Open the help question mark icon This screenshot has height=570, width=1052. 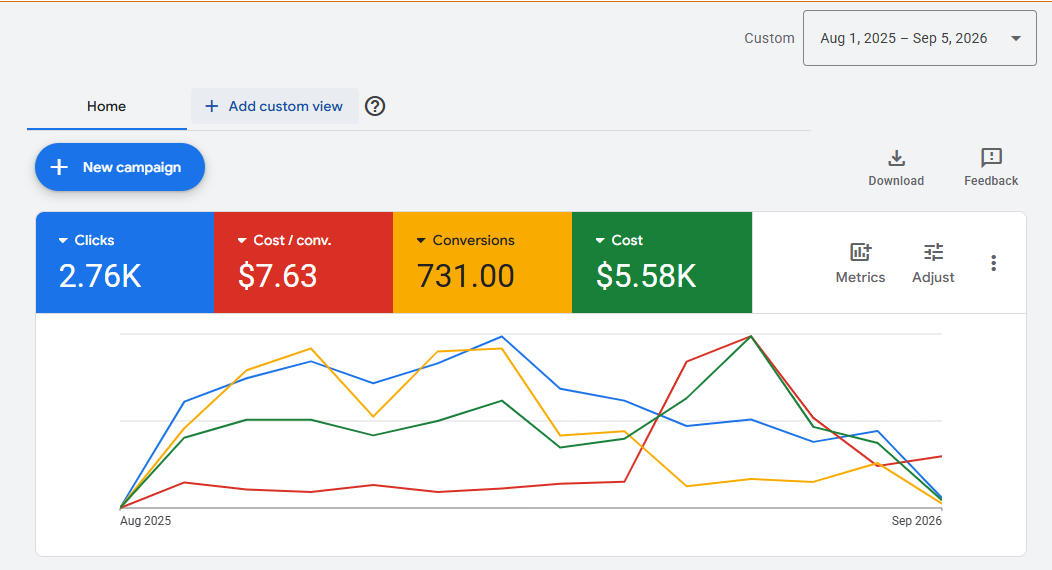tap(375, 106)
